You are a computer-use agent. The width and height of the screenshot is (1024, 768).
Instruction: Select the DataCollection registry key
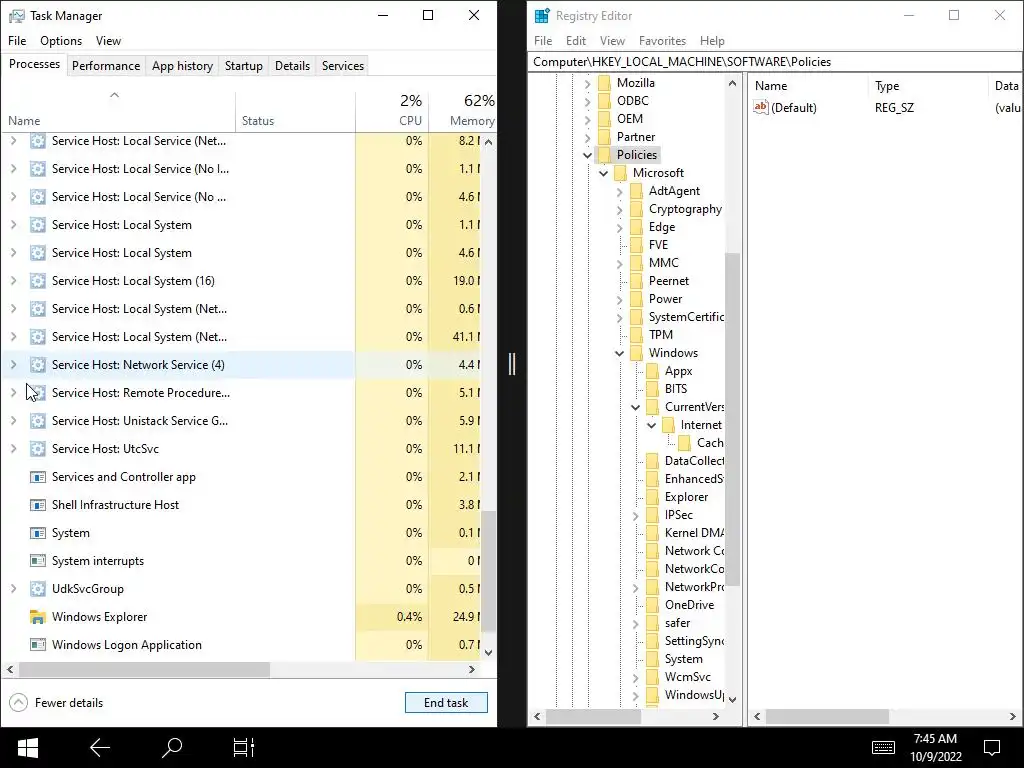coord(694,461)
